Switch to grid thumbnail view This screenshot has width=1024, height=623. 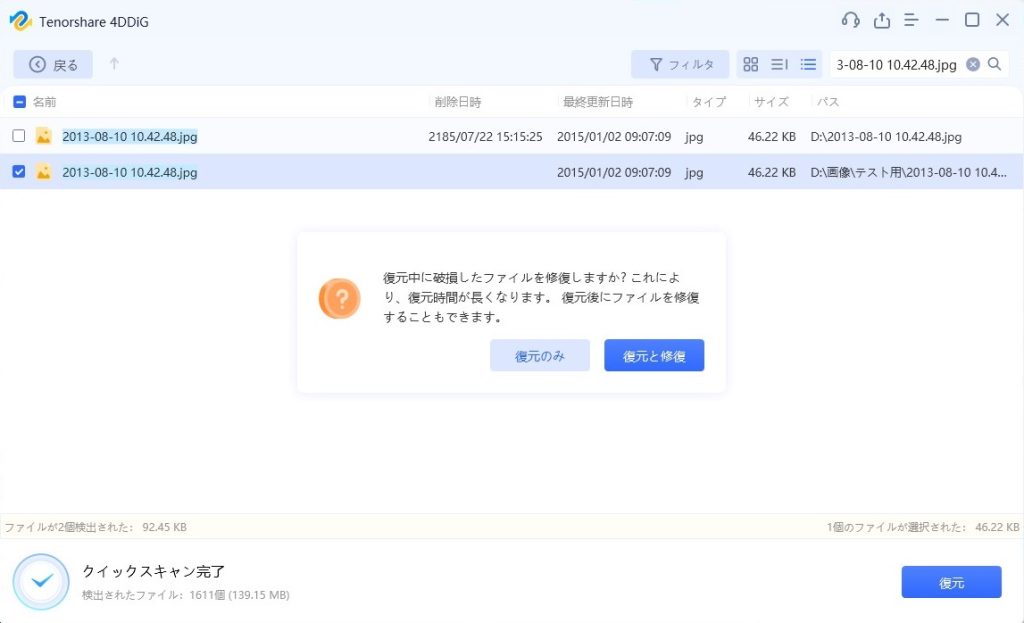[x=751, y=64]
